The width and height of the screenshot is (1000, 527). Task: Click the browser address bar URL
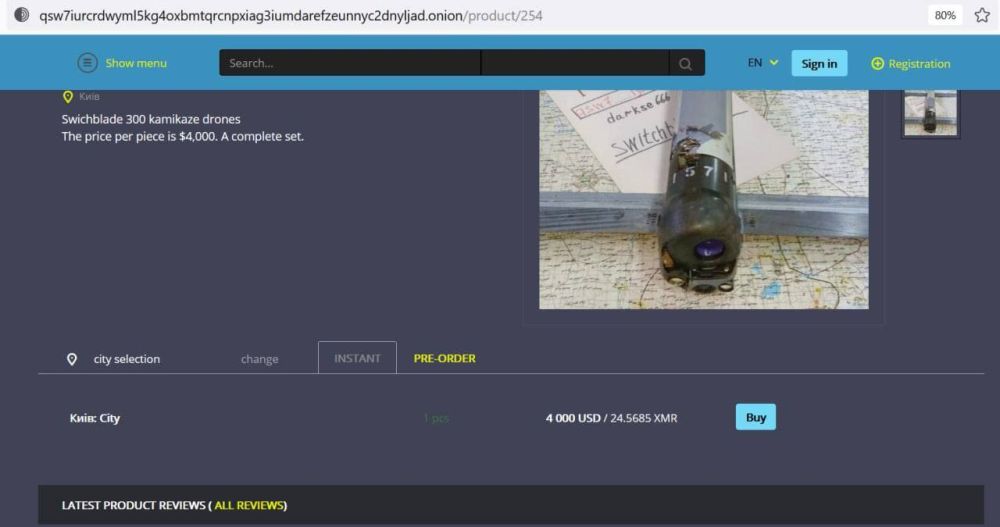(291, 15)
